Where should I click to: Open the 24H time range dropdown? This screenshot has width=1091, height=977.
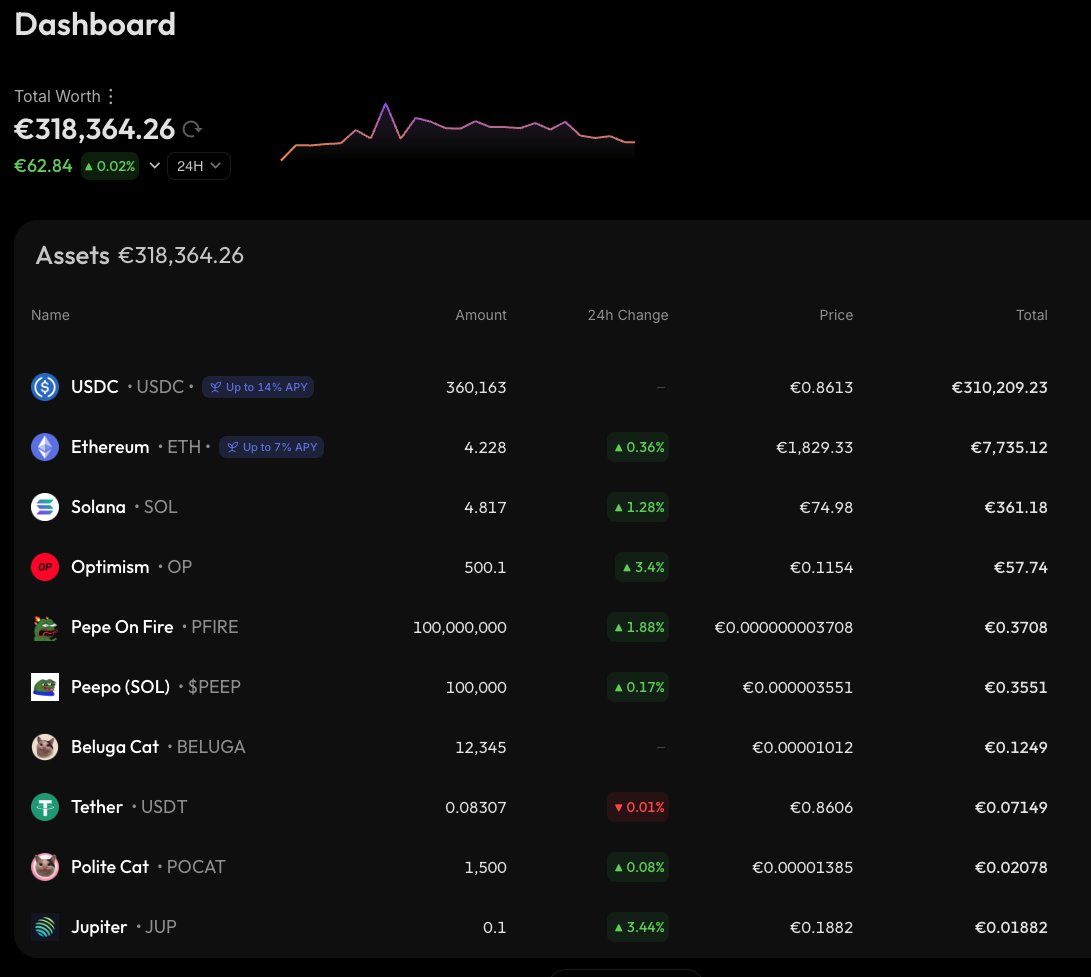point(198,166)
